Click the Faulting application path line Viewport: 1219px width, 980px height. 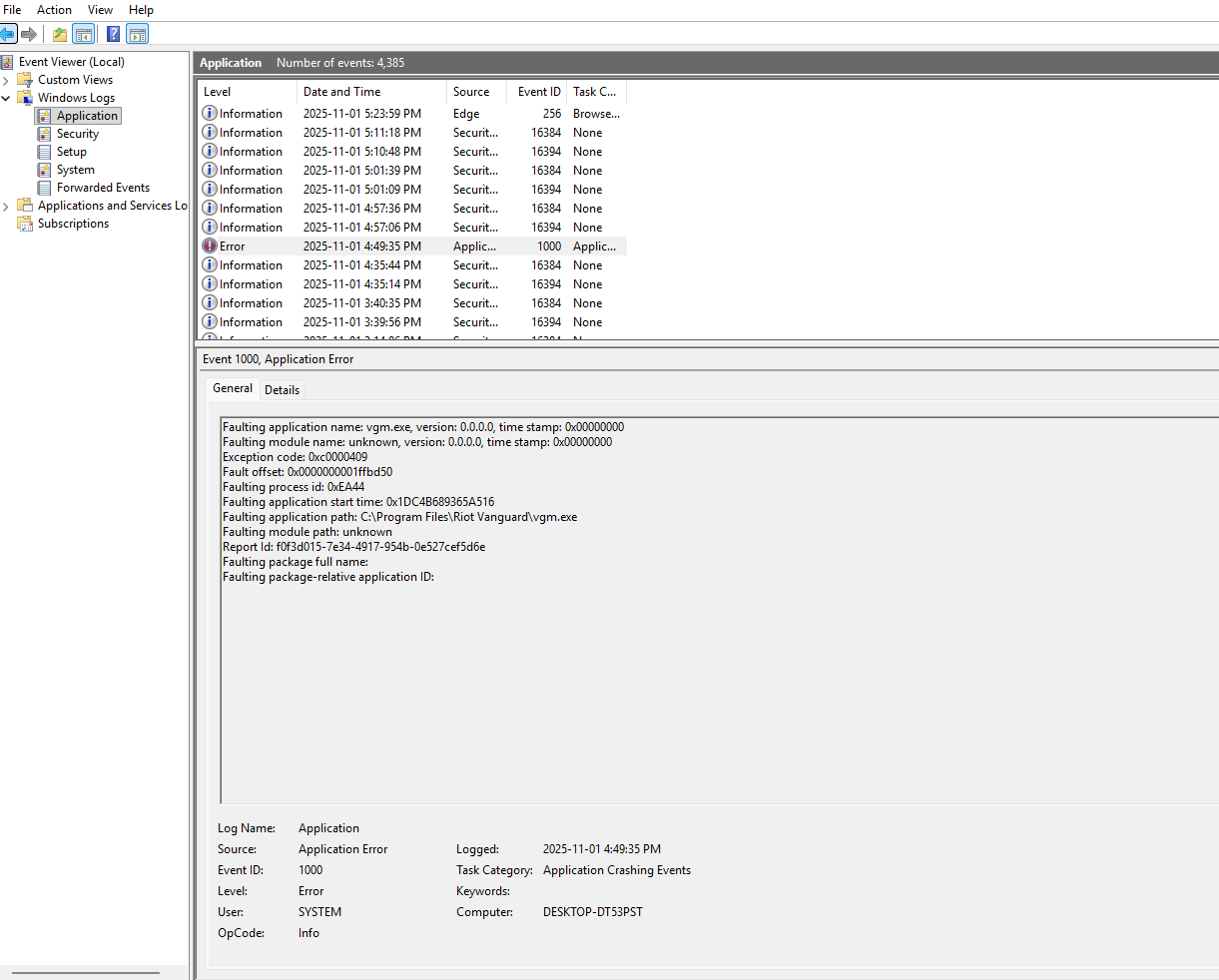click(399, 517)
